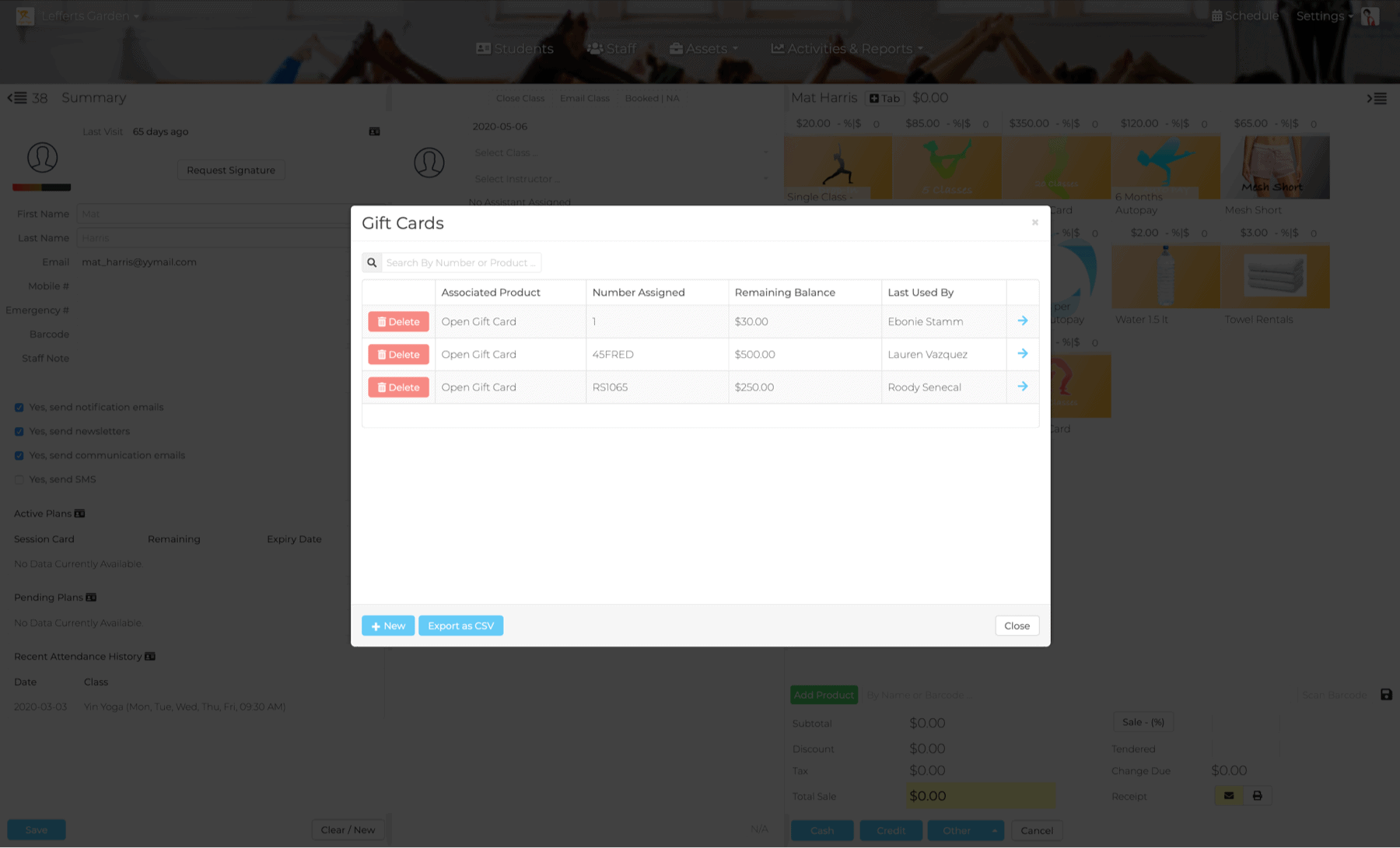Viewport: 1400px width, 848px height.
Task: Focus the Search By Number or Product field
Action: pyautogui.click(x=460, y=263)
